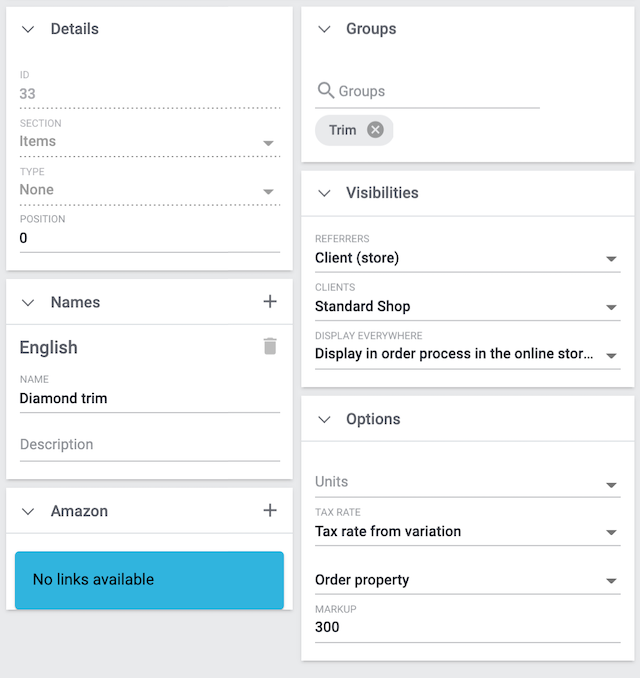Collapse the Options panel
The height and width of the screenshot is (678, 640).
pos(324,419)
